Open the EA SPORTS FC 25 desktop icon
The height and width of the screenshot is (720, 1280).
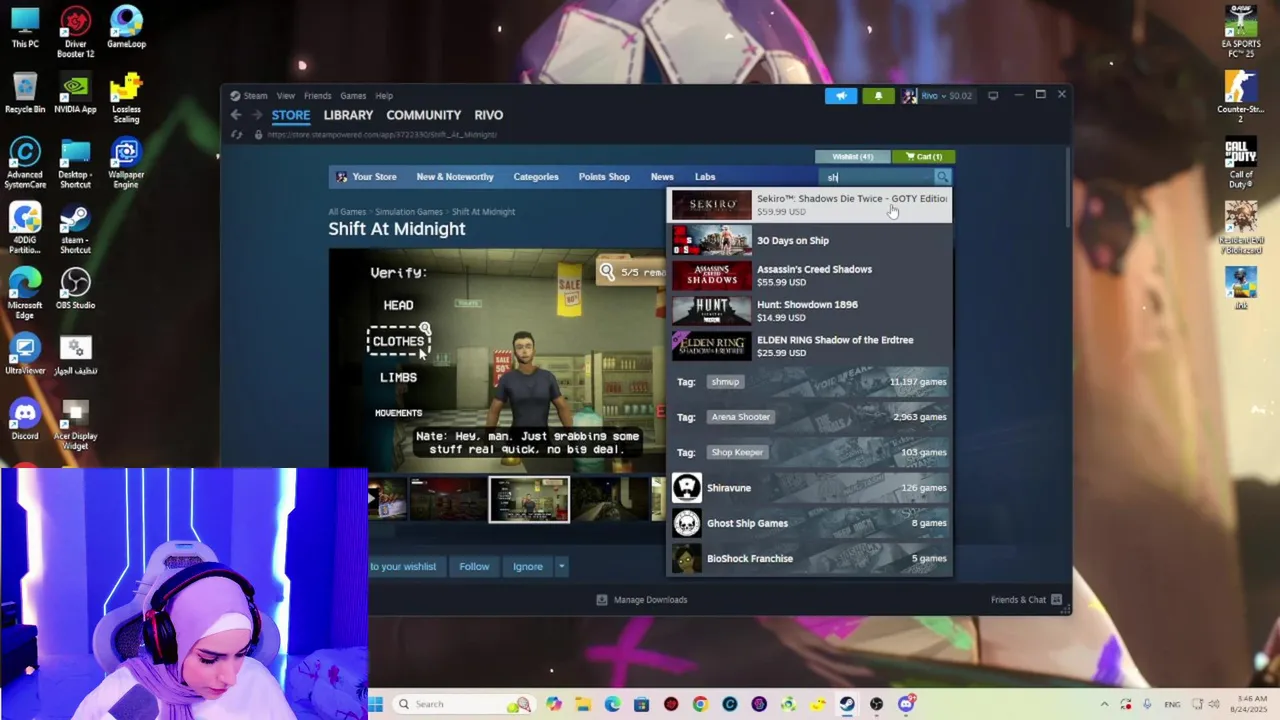pyautogui.click(x=1241, y=32)
